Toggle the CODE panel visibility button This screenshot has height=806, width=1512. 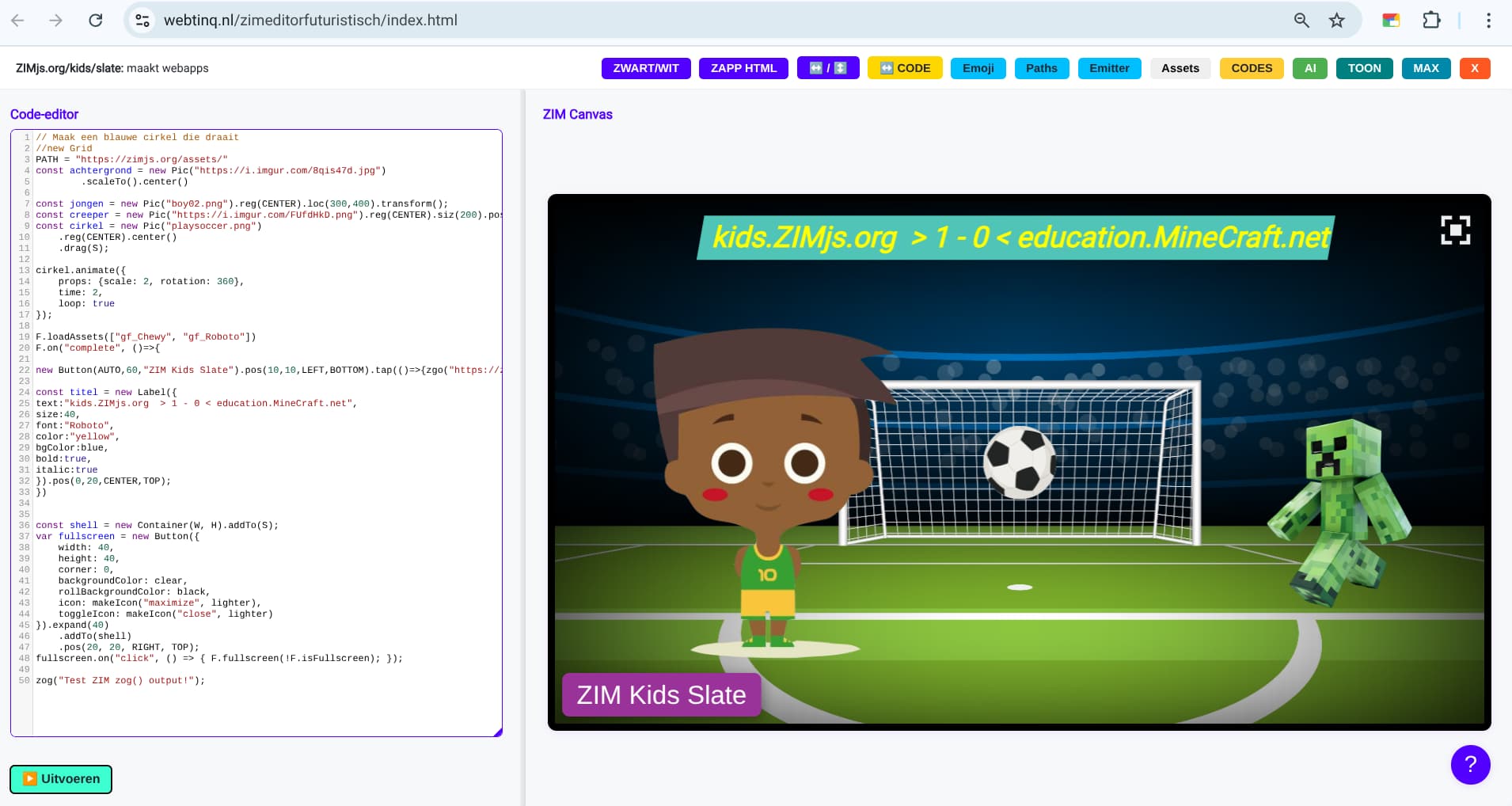tap(904, 68)
